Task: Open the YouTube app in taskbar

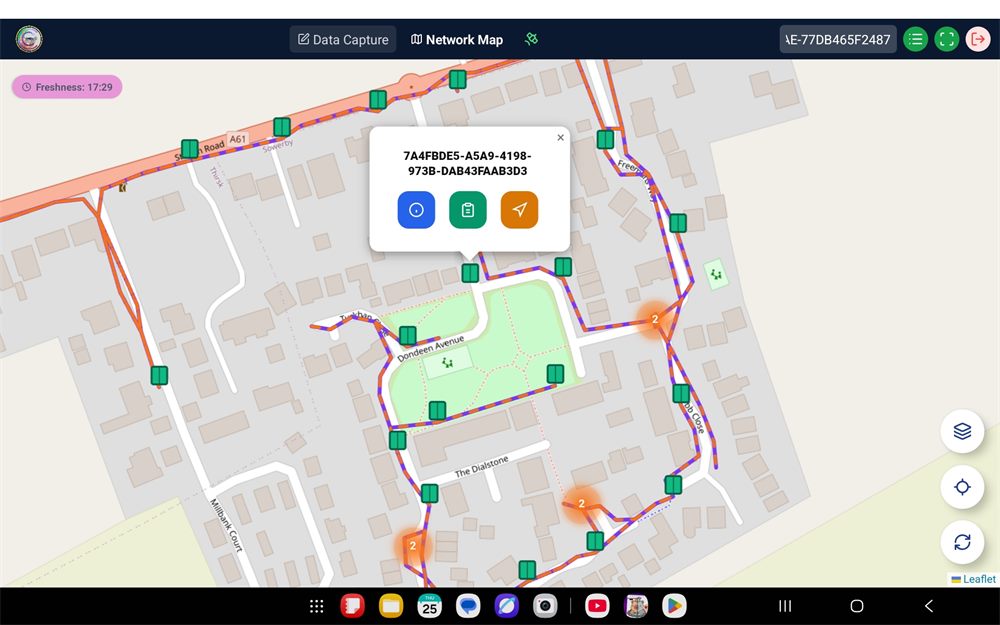Action: coord(597,606)
